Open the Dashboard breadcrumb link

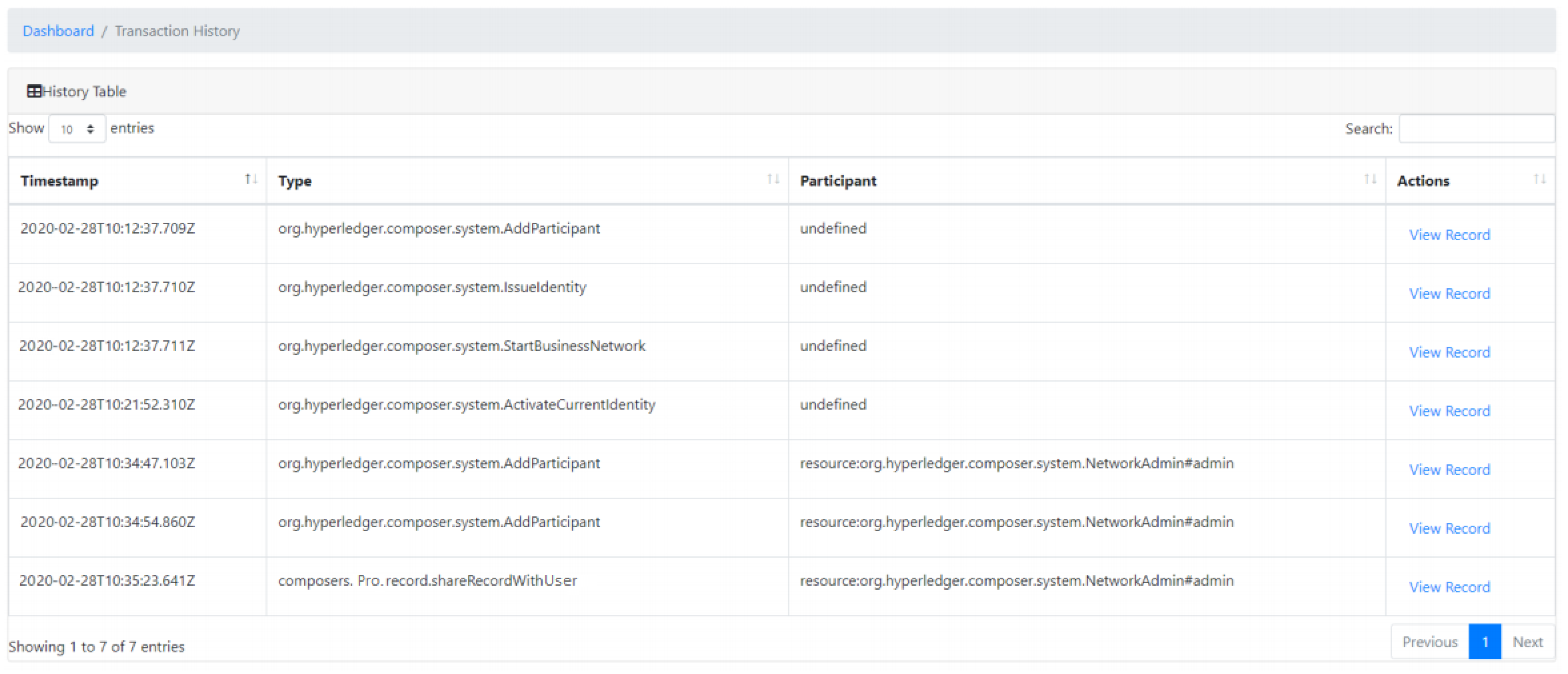(x=58, y=31)
